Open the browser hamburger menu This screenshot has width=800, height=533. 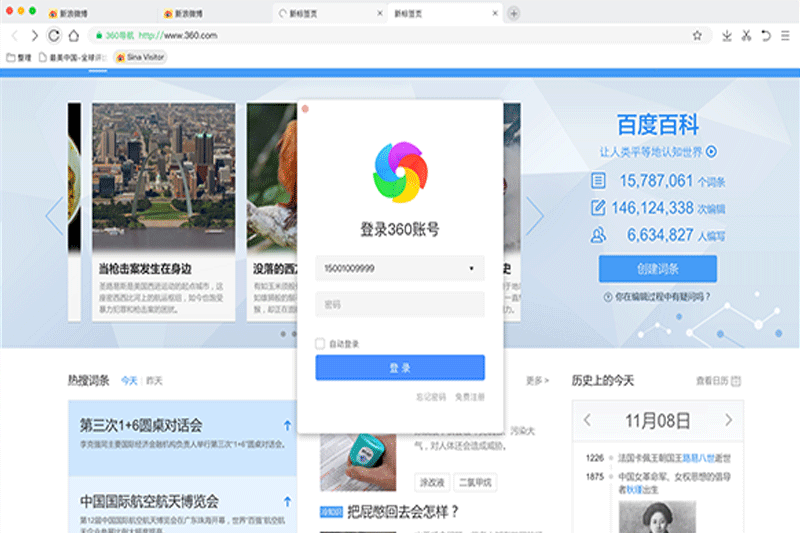point(784,36)
